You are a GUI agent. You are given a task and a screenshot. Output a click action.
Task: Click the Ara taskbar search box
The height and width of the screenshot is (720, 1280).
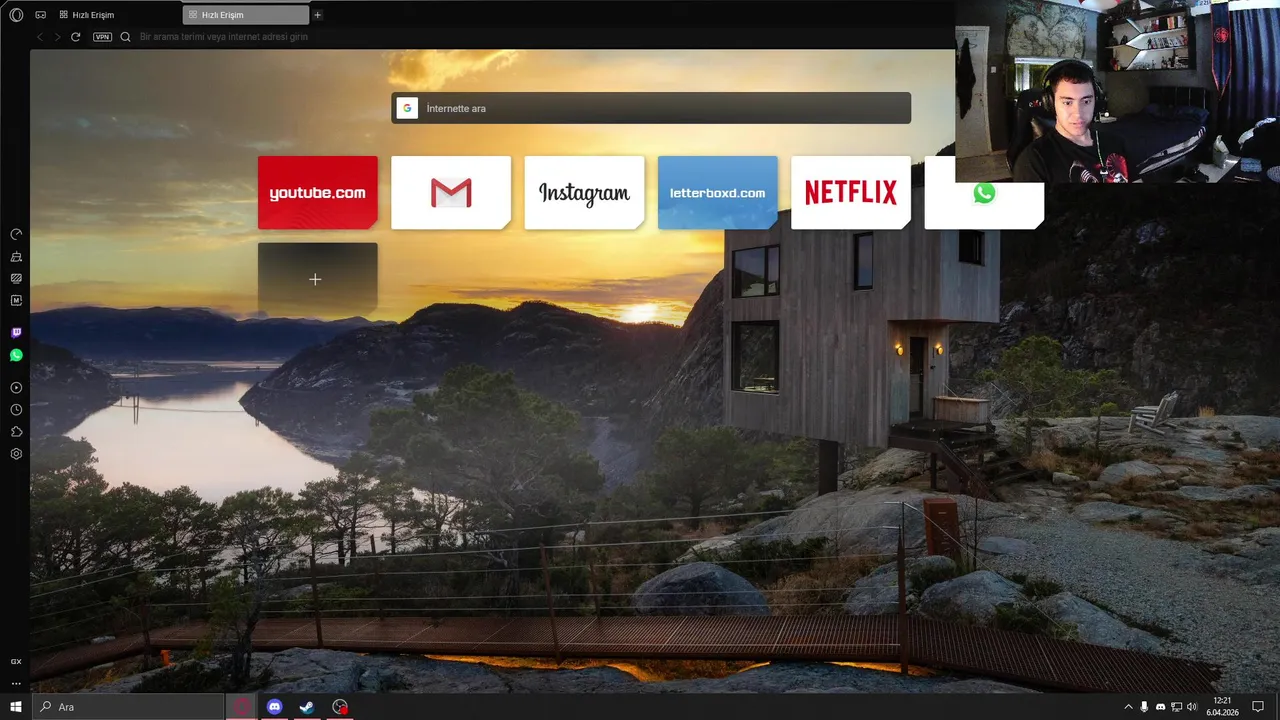(x=128, y=707)
